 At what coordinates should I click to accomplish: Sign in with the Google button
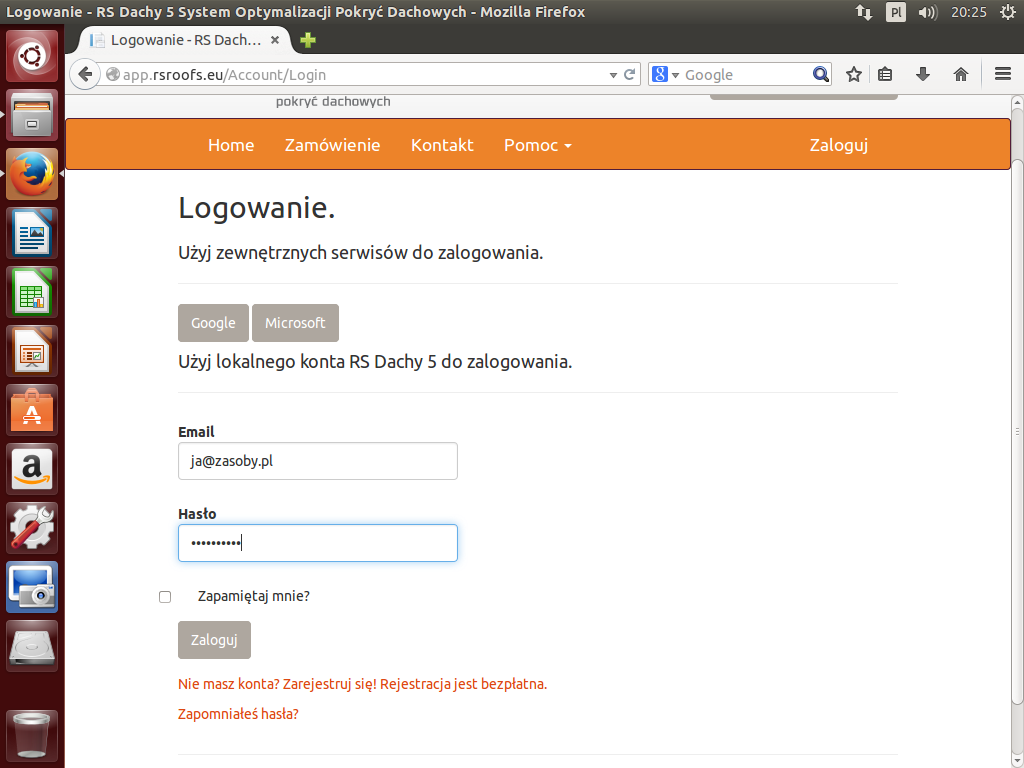[x=213, y=323]
